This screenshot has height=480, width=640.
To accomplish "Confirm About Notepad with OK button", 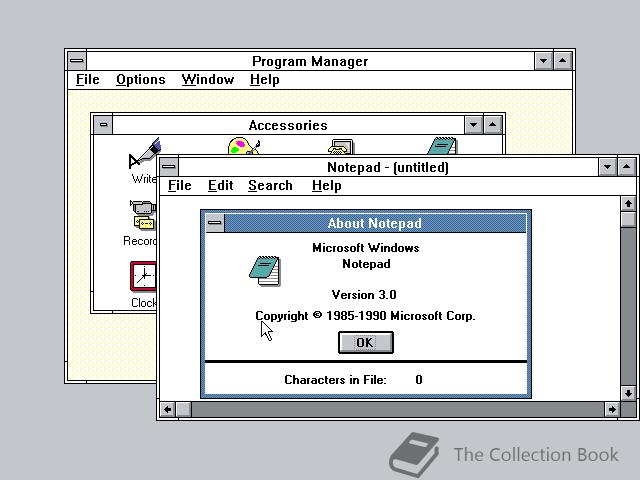I will [x=366, y=342].
